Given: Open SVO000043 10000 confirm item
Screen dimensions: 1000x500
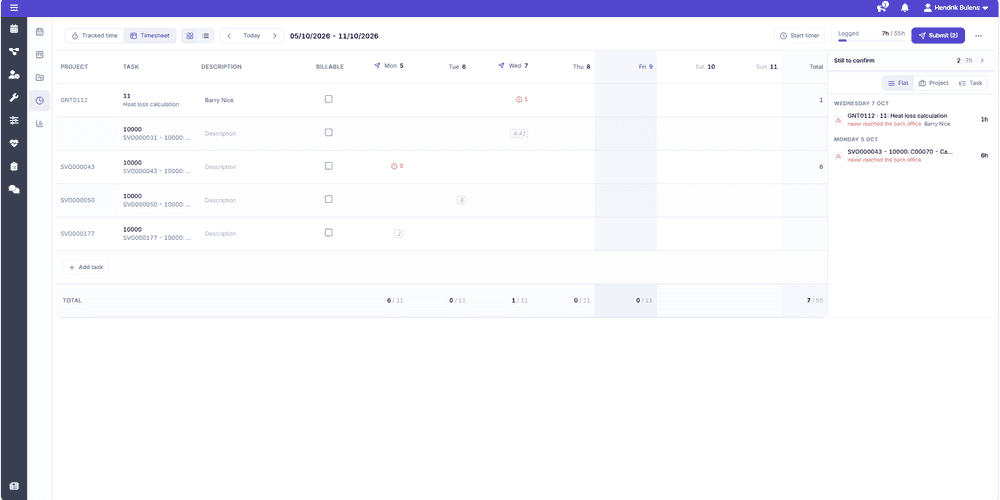Looking at the screenshot, I should (x=911, y=156).
